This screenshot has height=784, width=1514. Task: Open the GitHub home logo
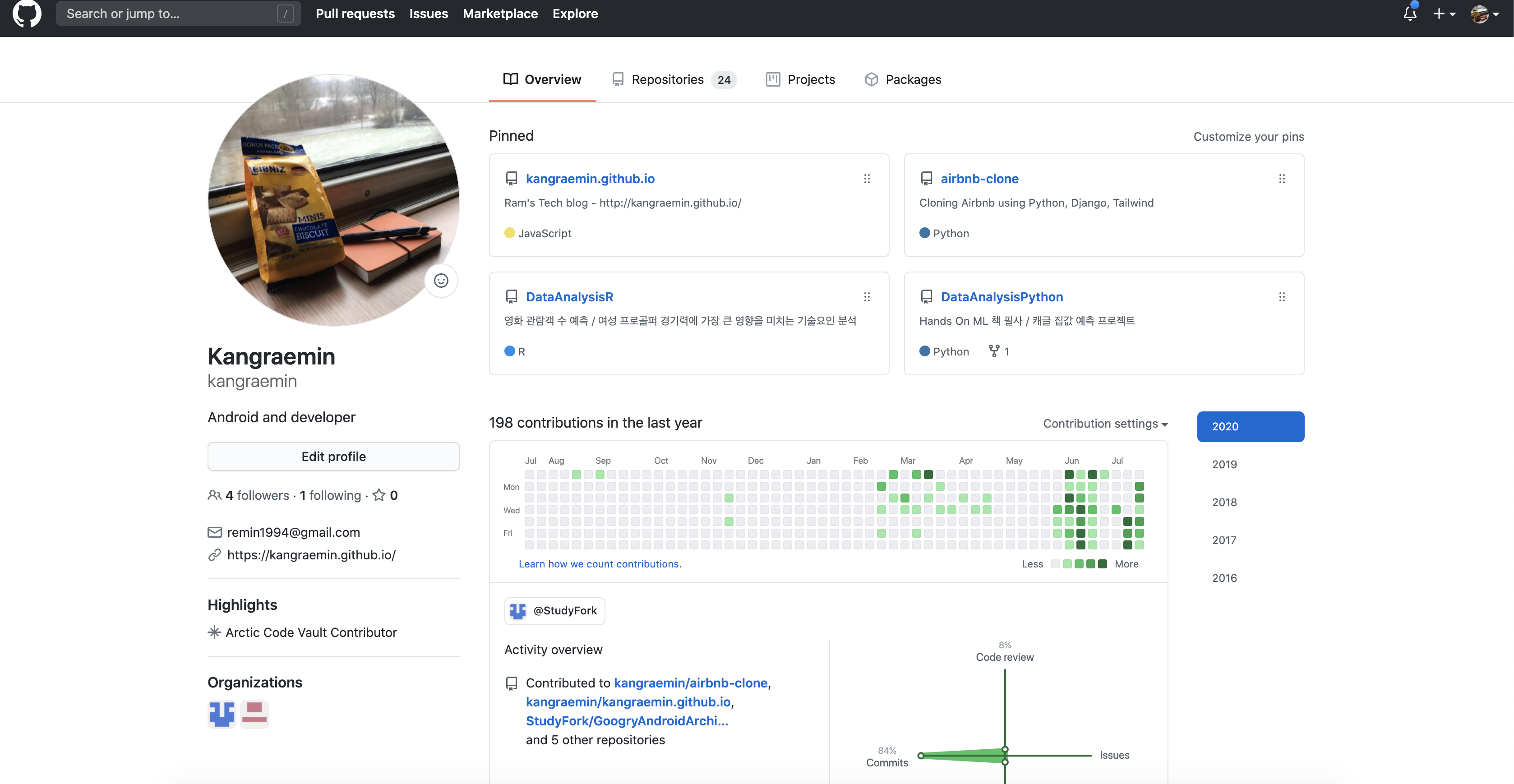pyautogui.click(x=27, y=14)
